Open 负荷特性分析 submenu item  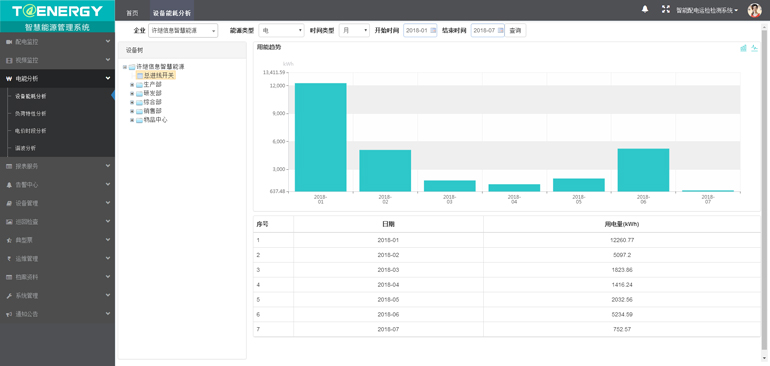(x=30, y=113)
